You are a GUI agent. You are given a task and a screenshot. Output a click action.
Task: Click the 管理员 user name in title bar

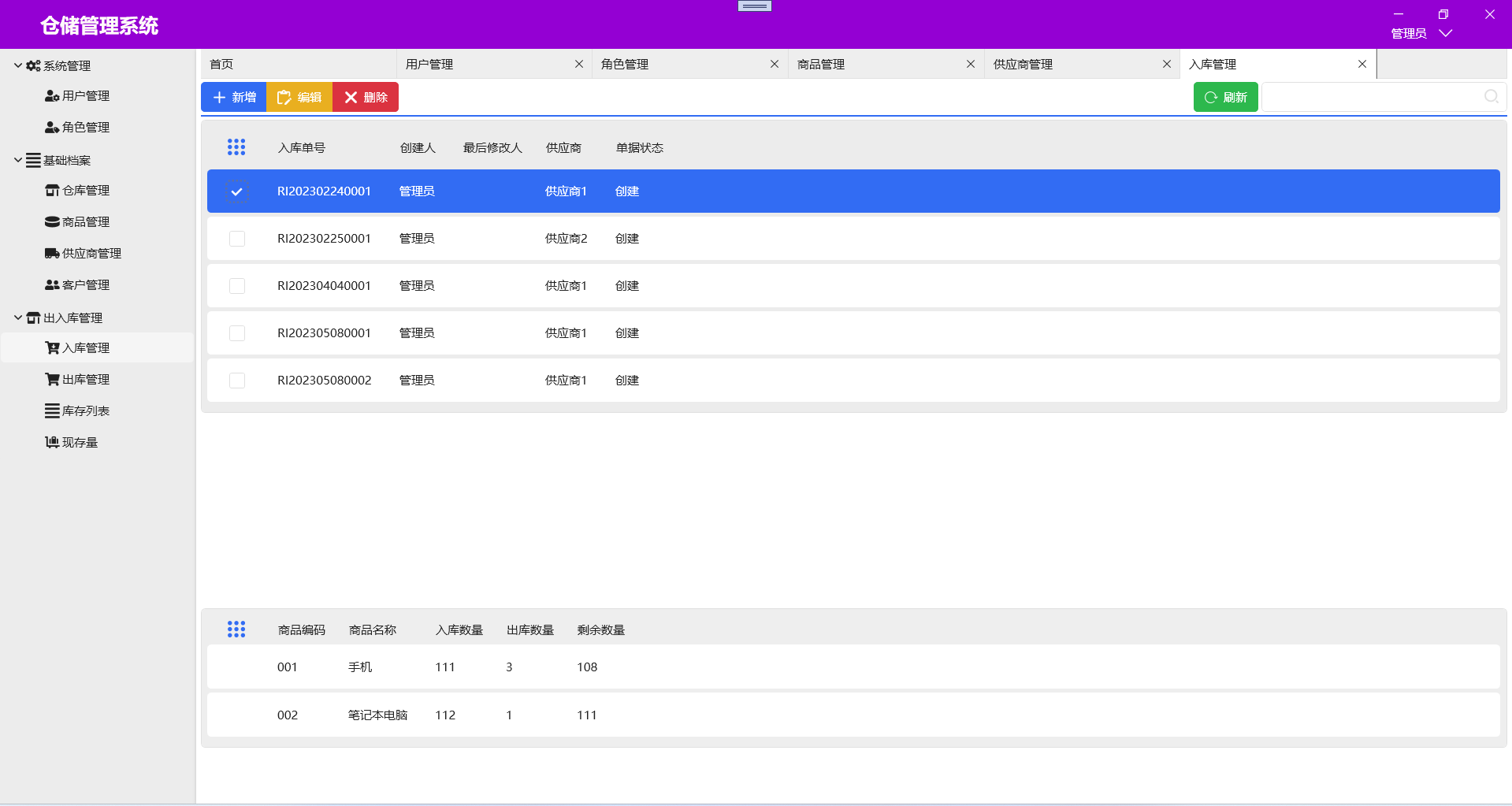click(x=1409, y=33)
